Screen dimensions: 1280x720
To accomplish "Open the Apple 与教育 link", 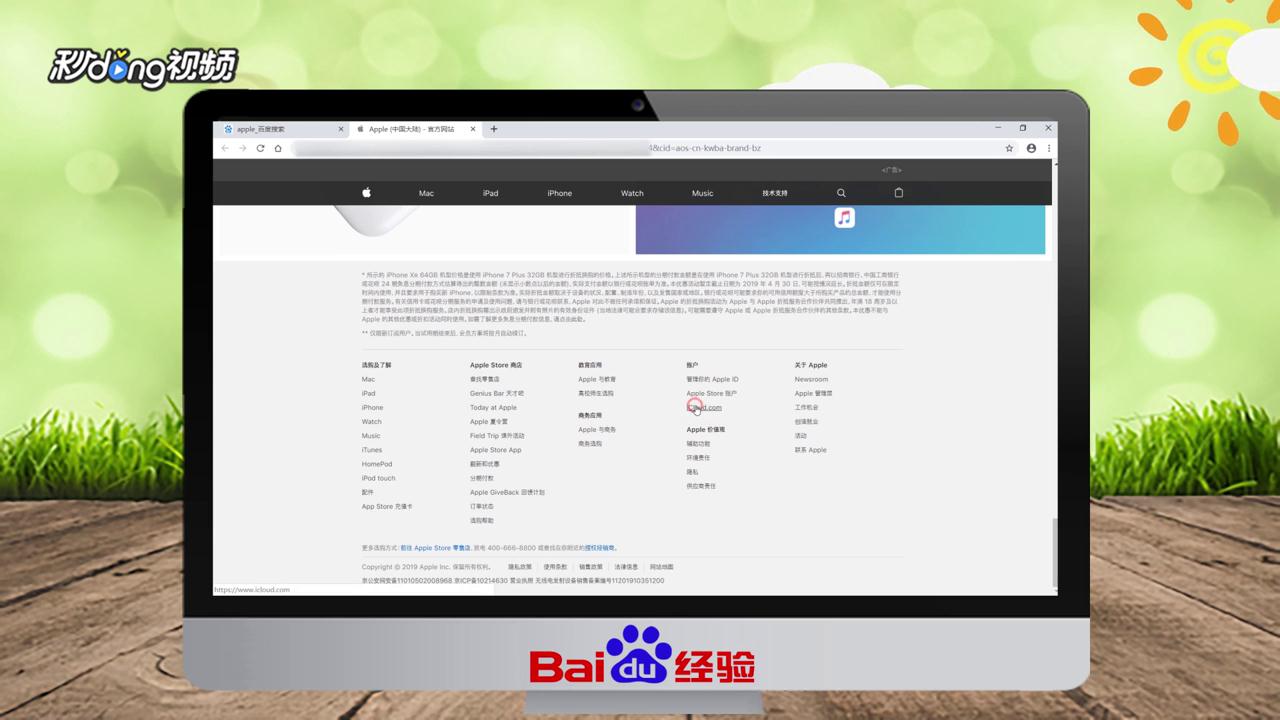I will pos(597,379).
